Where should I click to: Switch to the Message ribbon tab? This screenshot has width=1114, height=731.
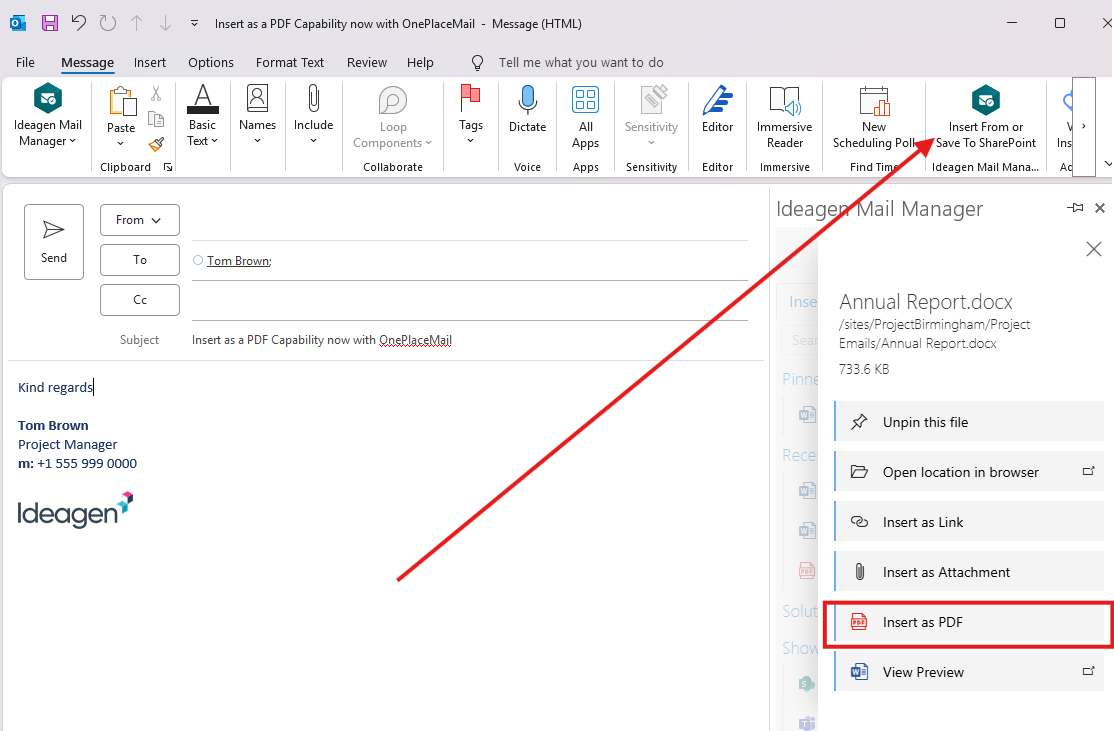(x=87, y=63)
